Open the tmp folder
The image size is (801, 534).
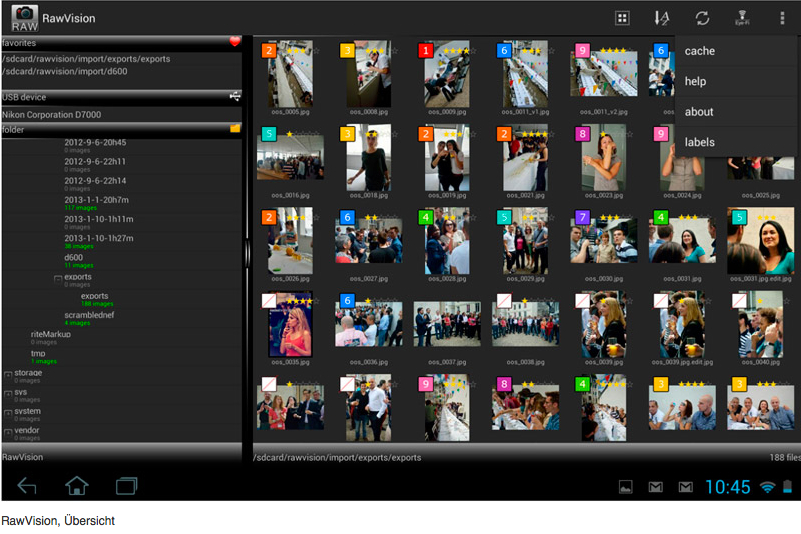pos(43,356)
